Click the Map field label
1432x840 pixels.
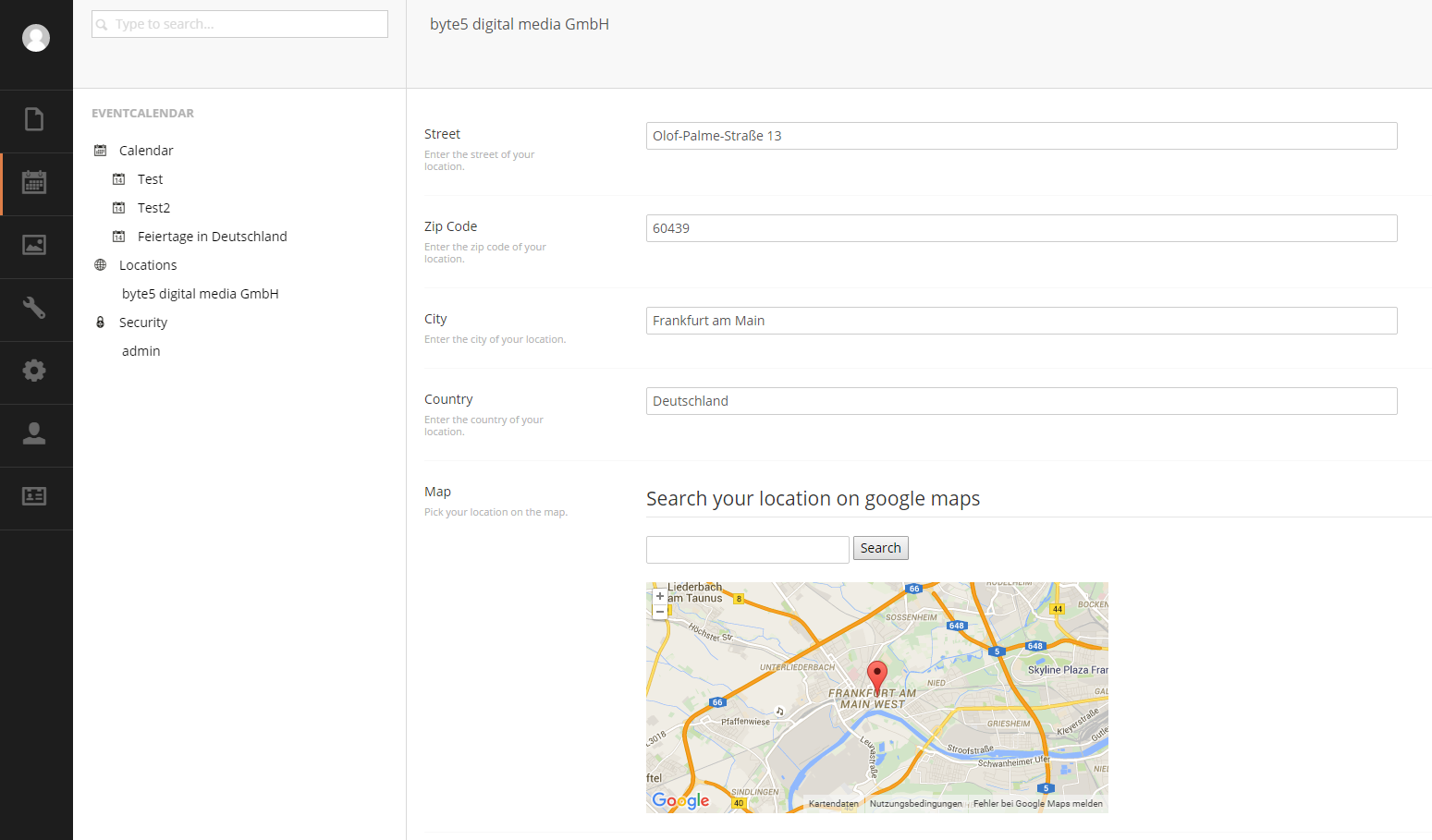point(438,492)
